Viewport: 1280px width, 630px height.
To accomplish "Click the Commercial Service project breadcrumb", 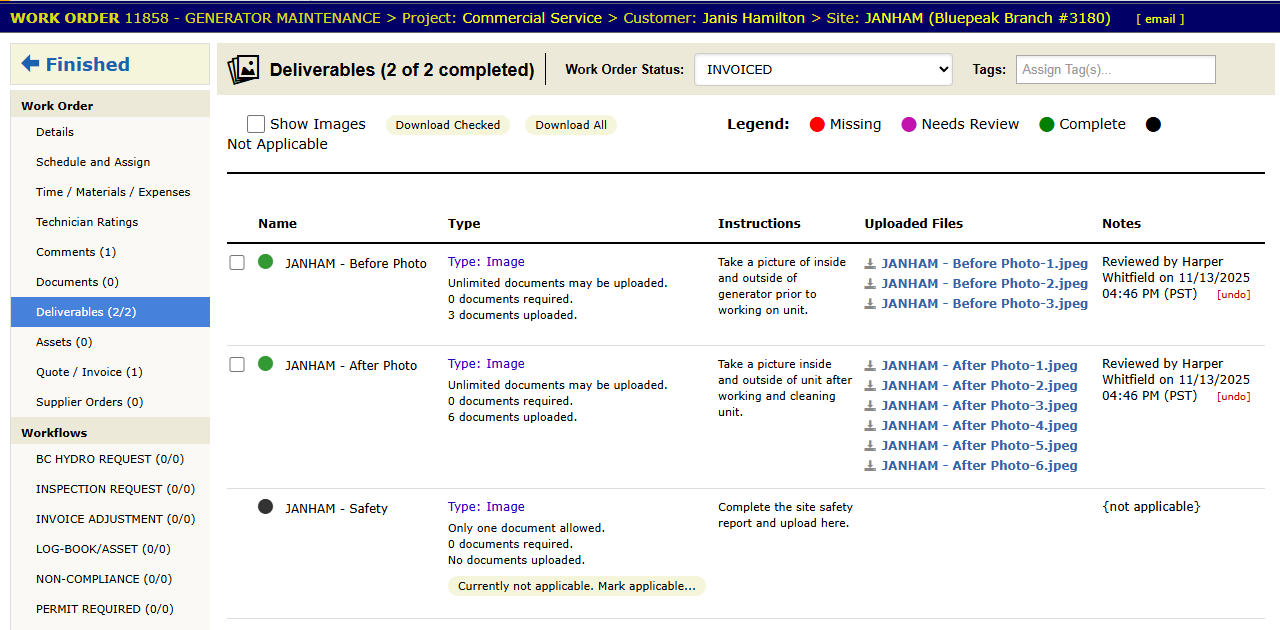I will pyautogui.click(x=532, y=18).
